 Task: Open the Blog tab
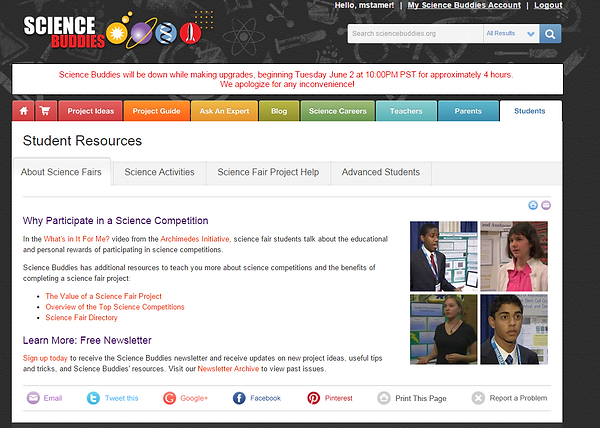tap(279, 111)
